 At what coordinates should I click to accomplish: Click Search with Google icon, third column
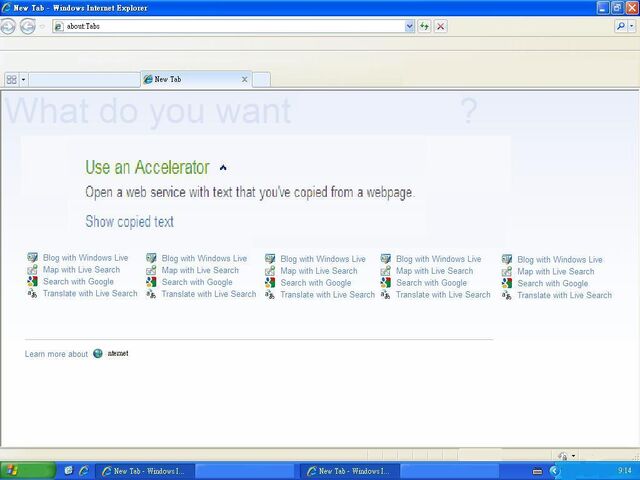pyautogui.click(x=270, y=282)
